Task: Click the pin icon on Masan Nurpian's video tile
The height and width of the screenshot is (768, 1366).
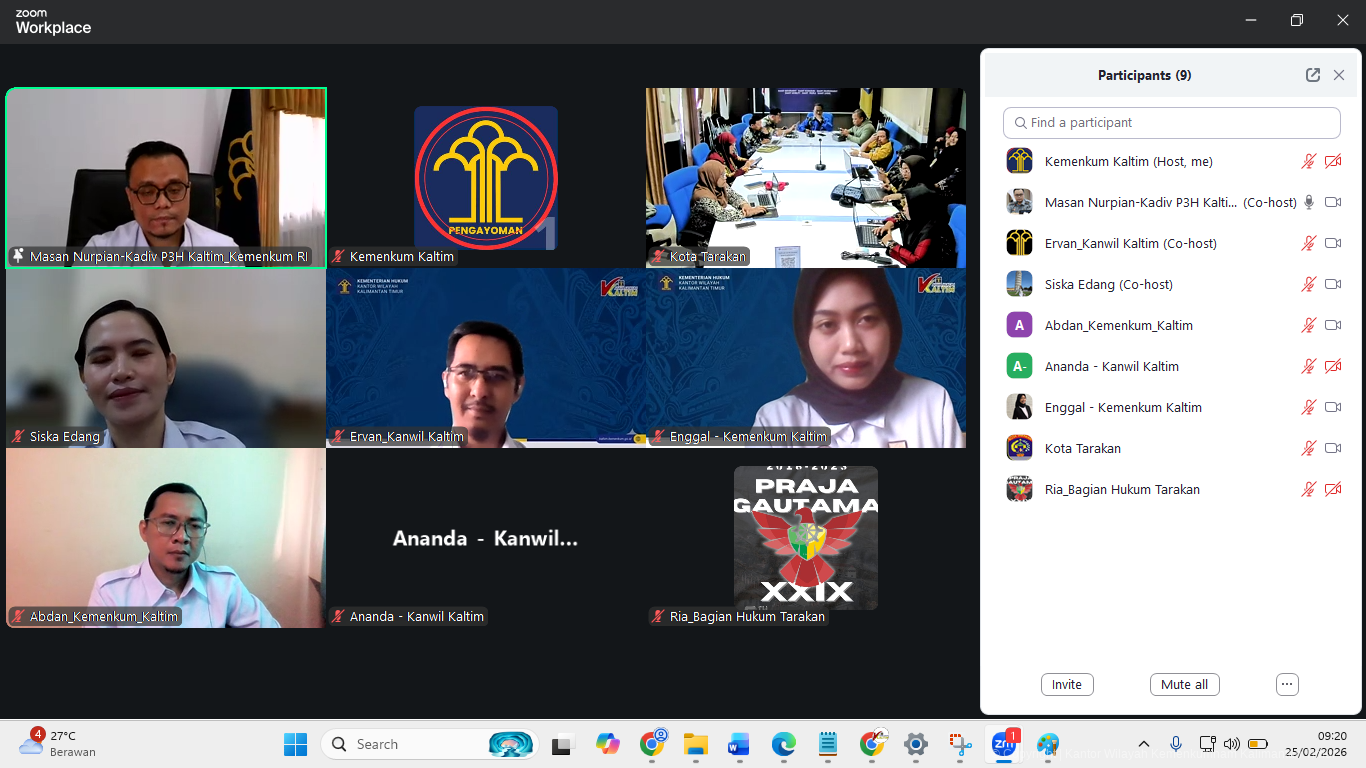Action: tap(18, 256)
